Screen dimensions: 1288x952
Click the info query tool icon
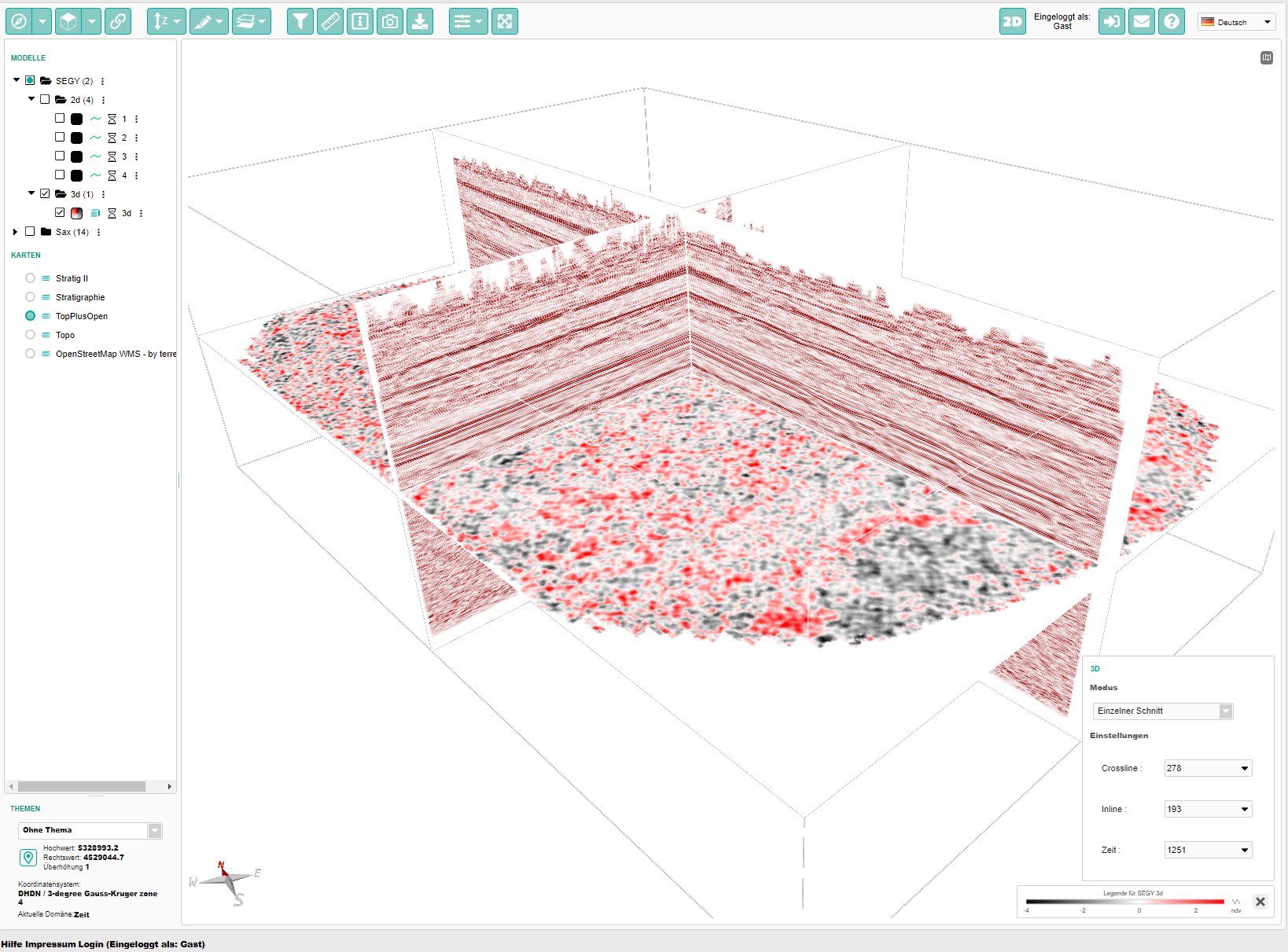(360, 21)
